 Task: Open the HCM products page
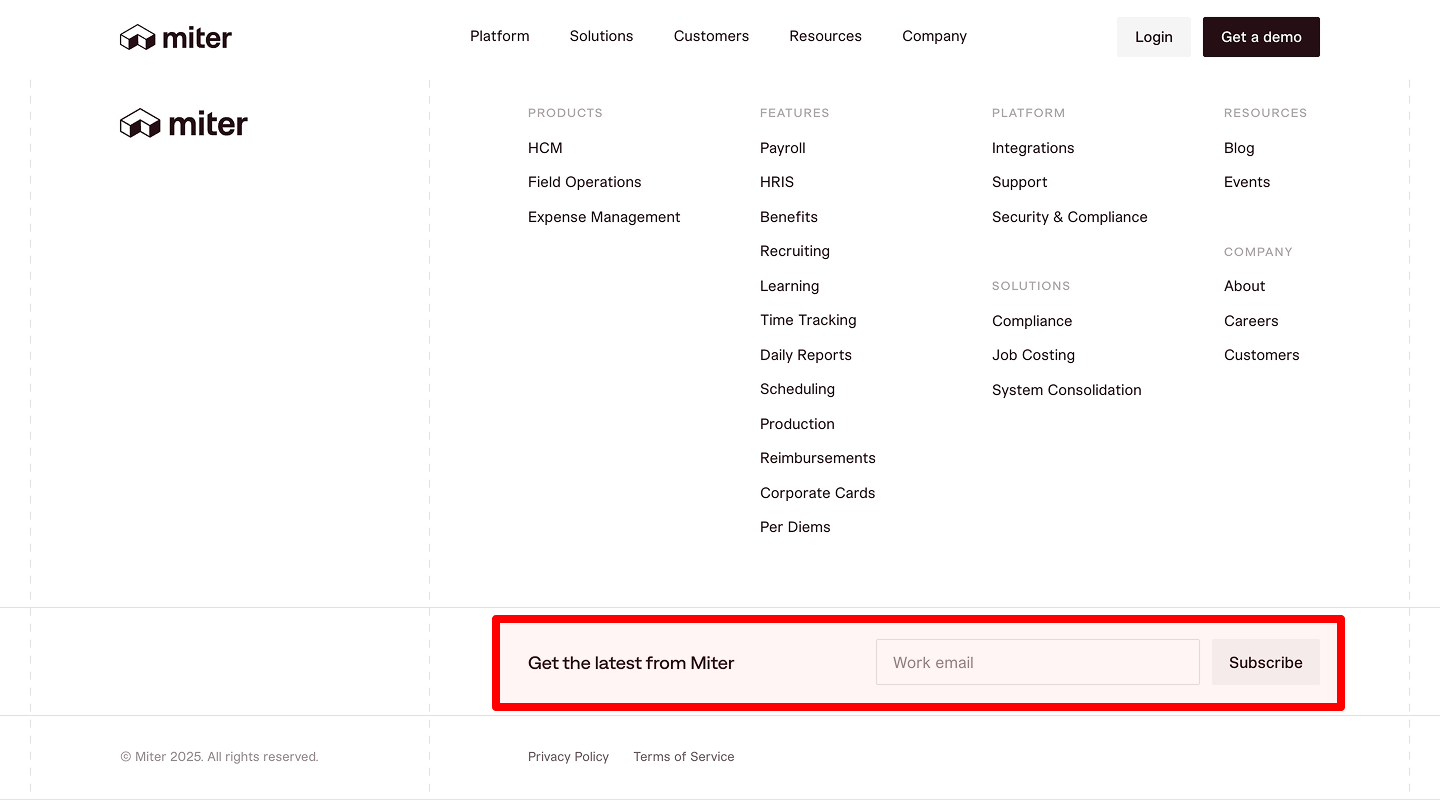545,147
